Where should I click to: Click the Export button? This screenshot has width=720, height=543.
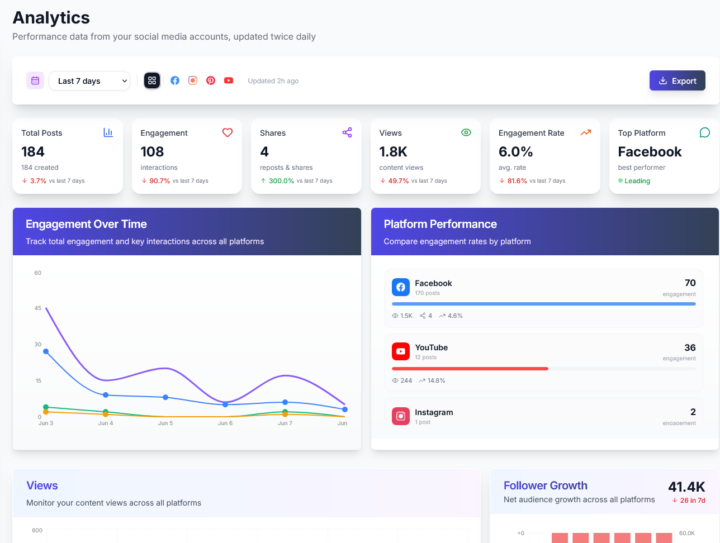coord(677,81)
